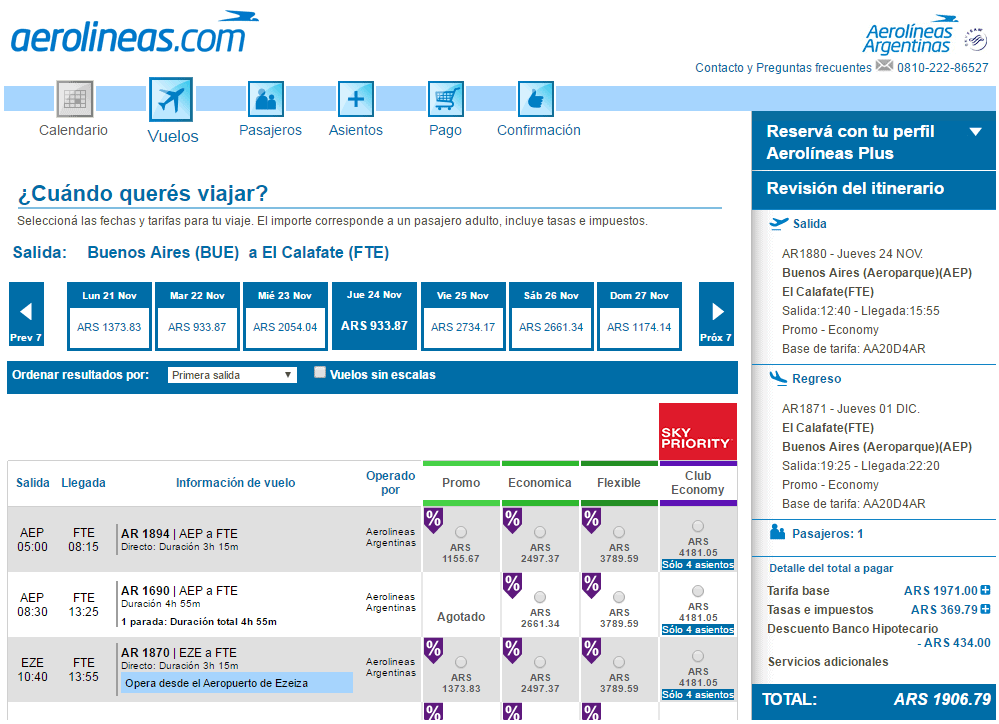The width and height of the screenshot is (999, 724).
Task: Click Economica discount tag for AR 1690
Action: pos(512,586)
